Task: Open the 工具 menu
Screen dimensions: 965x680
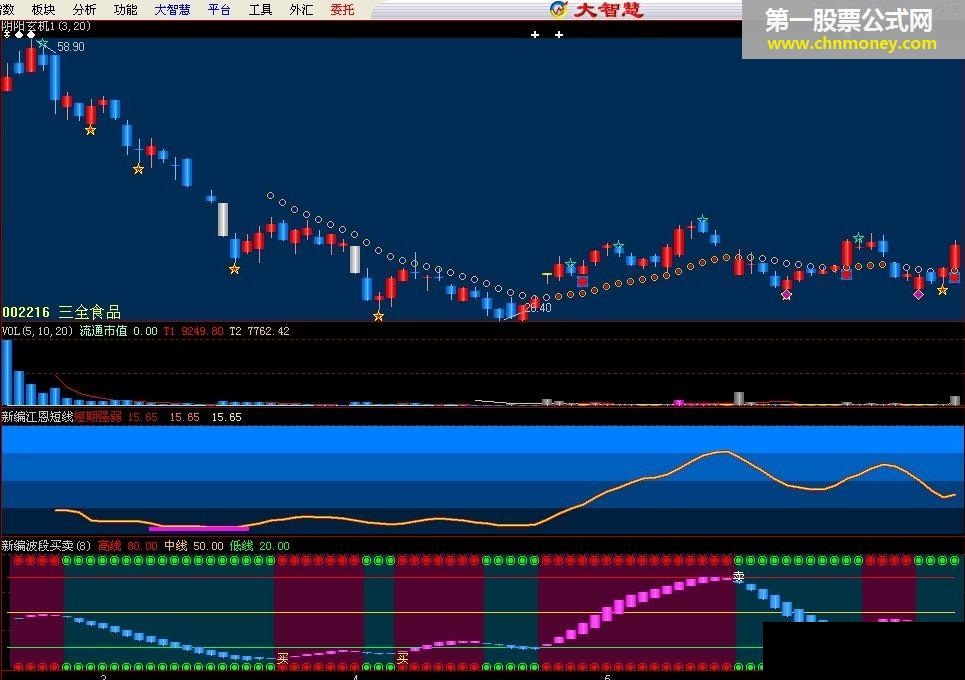Action: click(x=260, y=9)
